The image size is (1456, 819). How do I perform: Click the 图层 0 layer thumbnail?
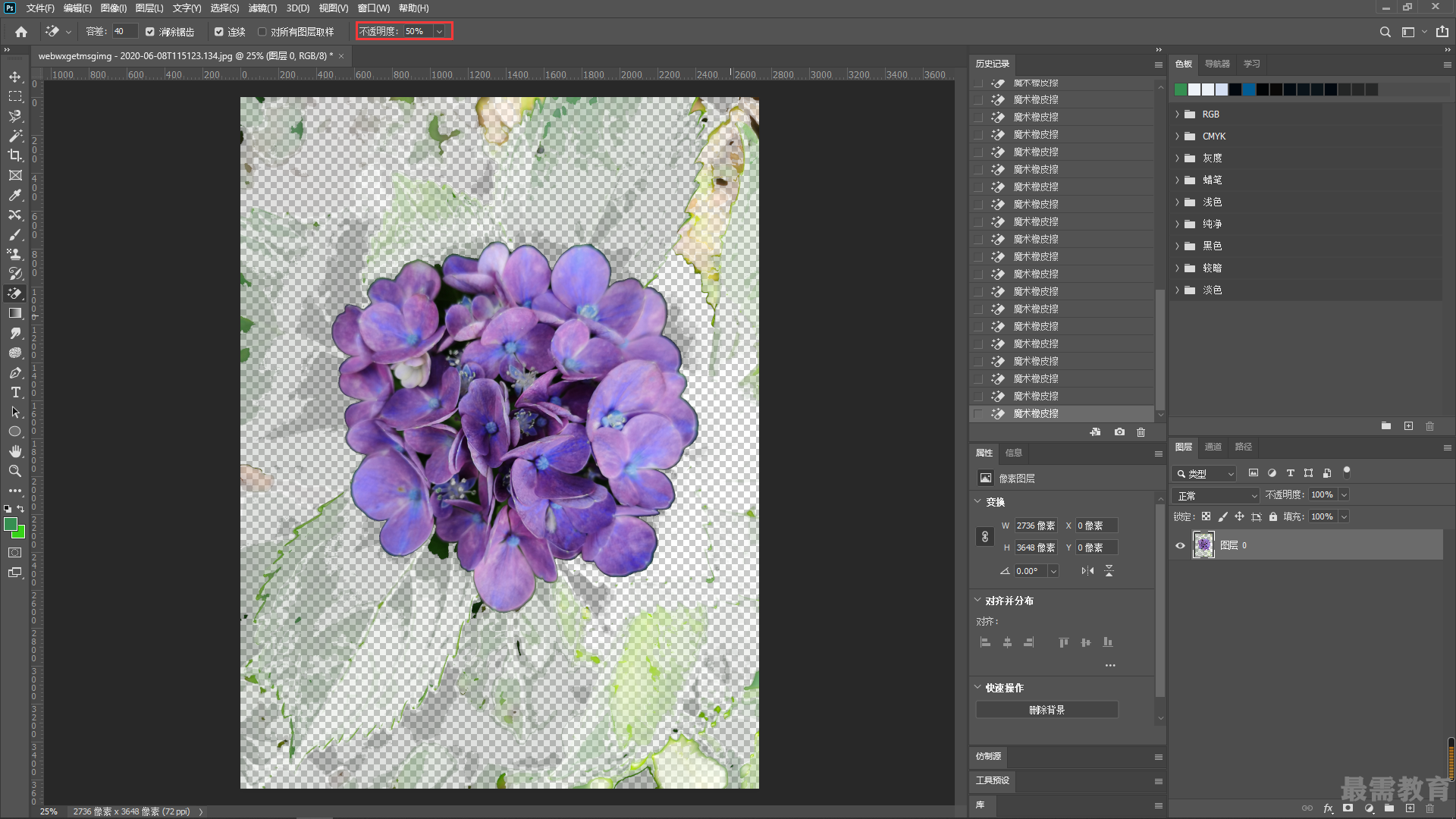click(x=1203, y=545)
